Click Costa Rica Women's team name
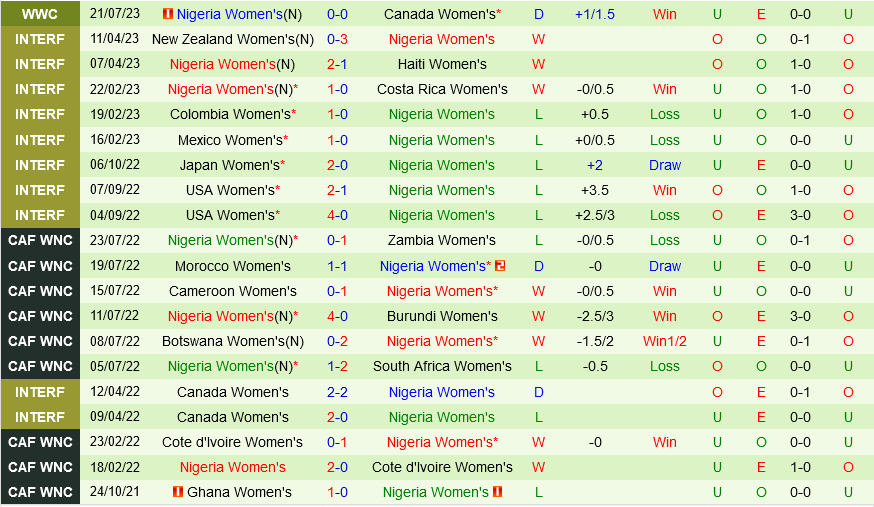 [x=442, y=89]
